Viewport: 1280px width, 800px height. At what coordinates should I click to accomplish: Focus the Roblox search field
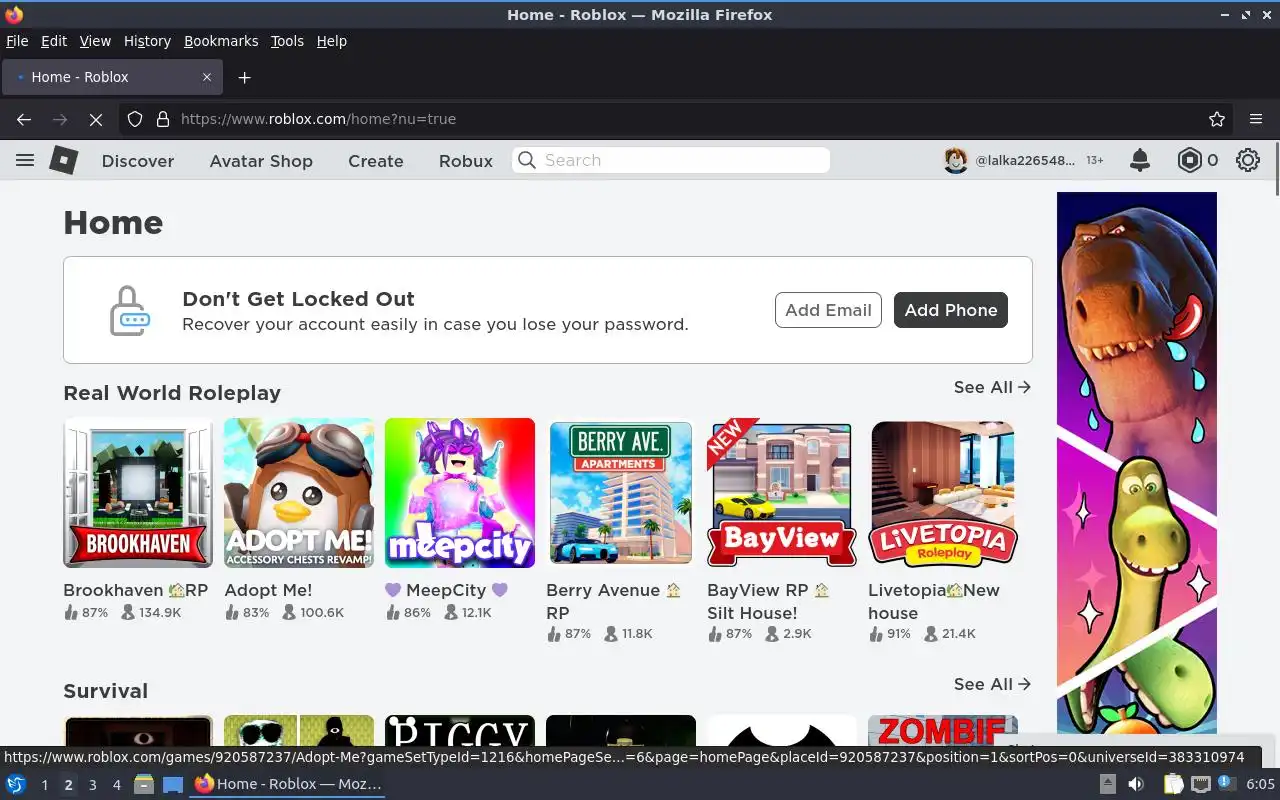pyautogui.click(x=671, y=160)
